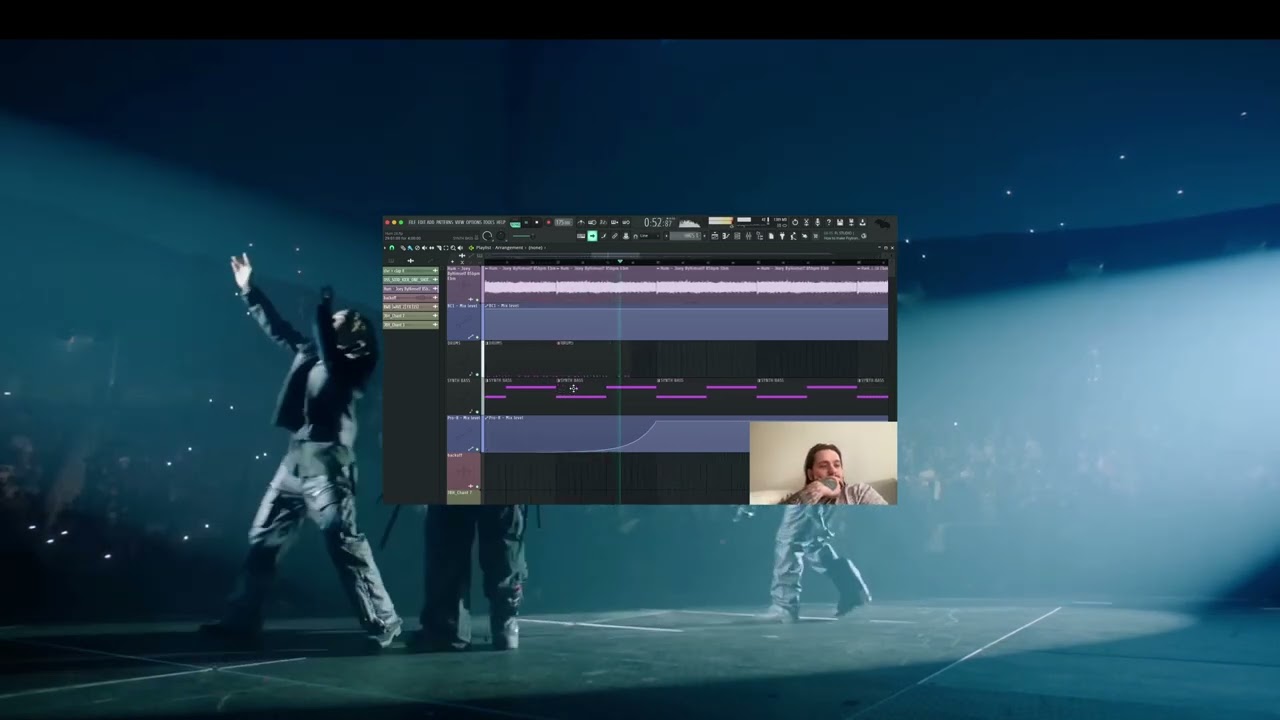Click the master volume knob

click(487, 236)
